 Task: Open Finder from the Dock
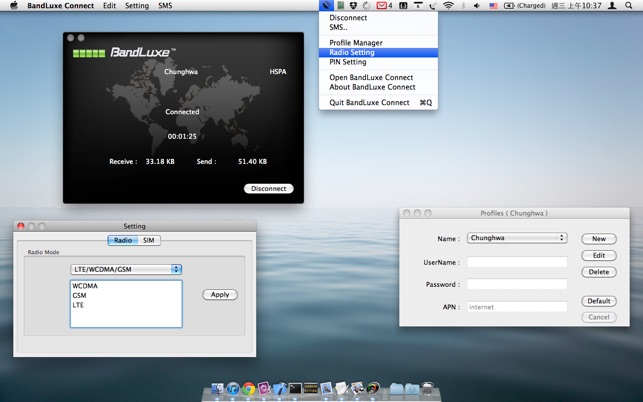click(217, 388)
